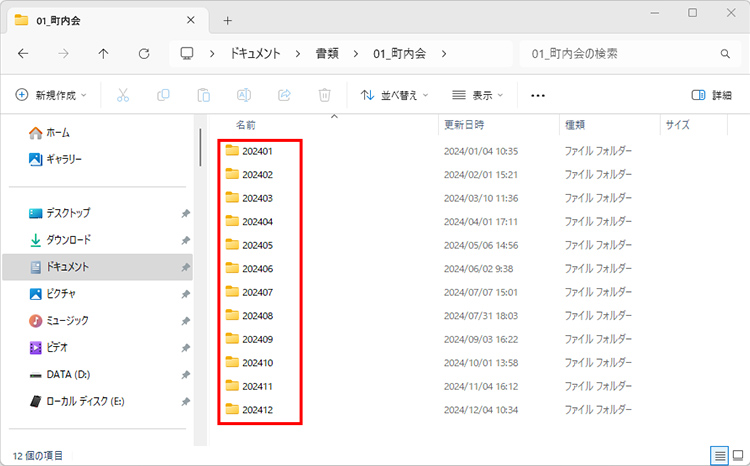The height and width of the screenshot is (466, 750).
Task: Select the 202402 folder
Action: 249,174
